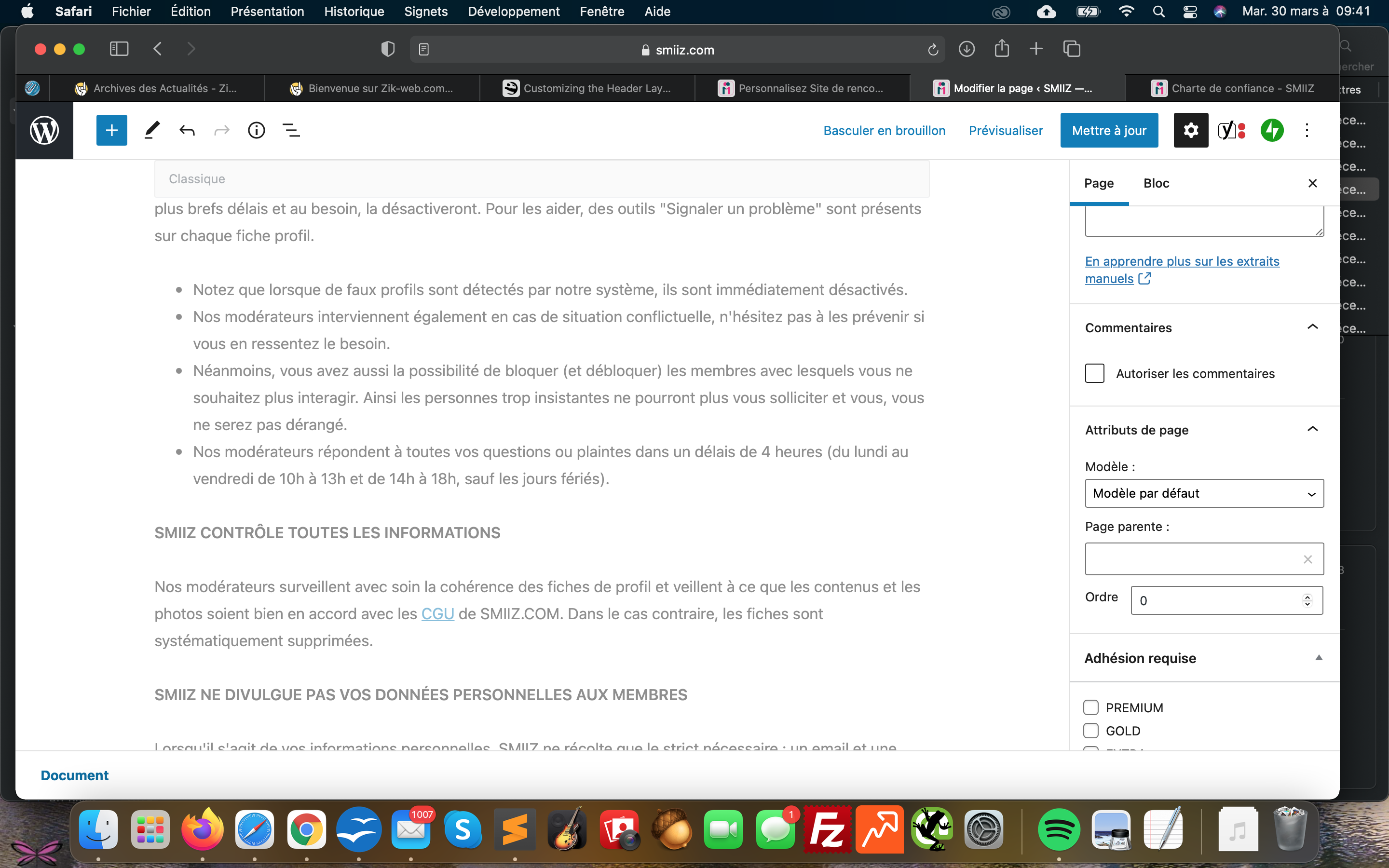Open Sublime Text in the Dock
This screenshot has height=868, width=1389.
point(515,829)
